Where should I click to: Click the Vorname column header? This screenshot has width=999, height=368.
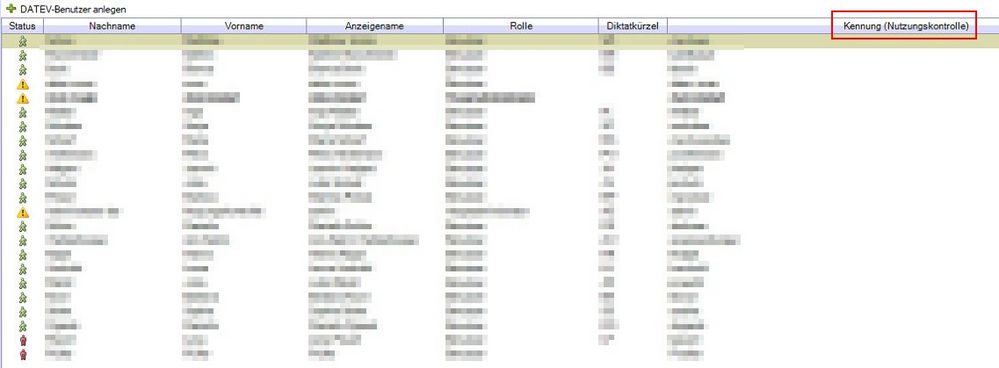(244, 26)
